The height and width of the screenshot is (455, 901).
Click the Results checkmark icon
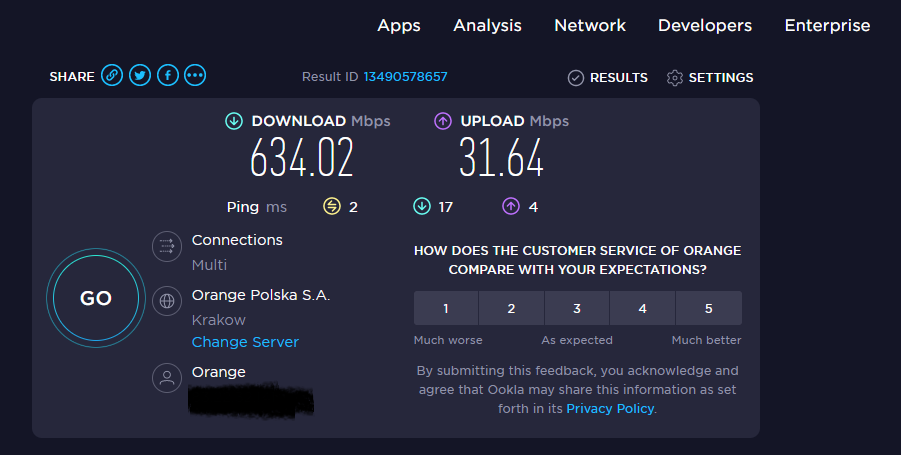[x=576, y=78]
